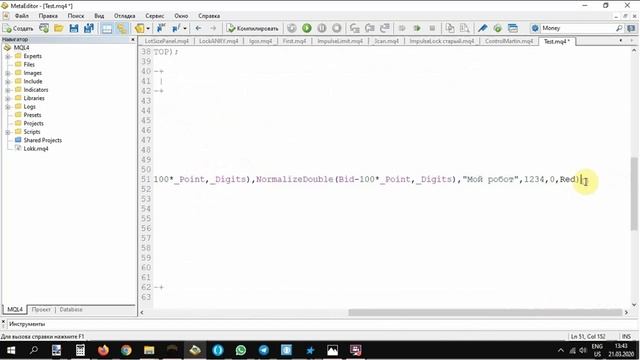Switch to the Scan.mq4 tab
The height and width of the screenshot is (360, 640).
[386, 41]
